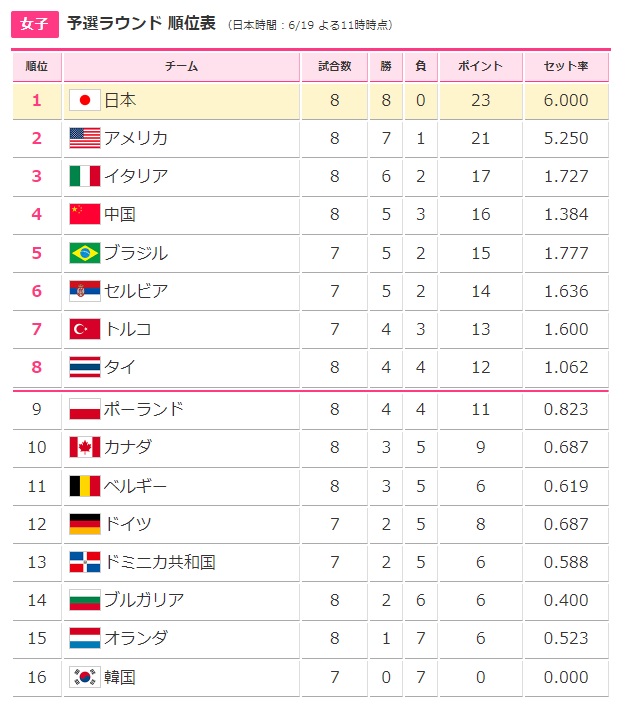The image size is (627, 712).
Task: Click the 順位 column header
Action: [x=37, y=66]
